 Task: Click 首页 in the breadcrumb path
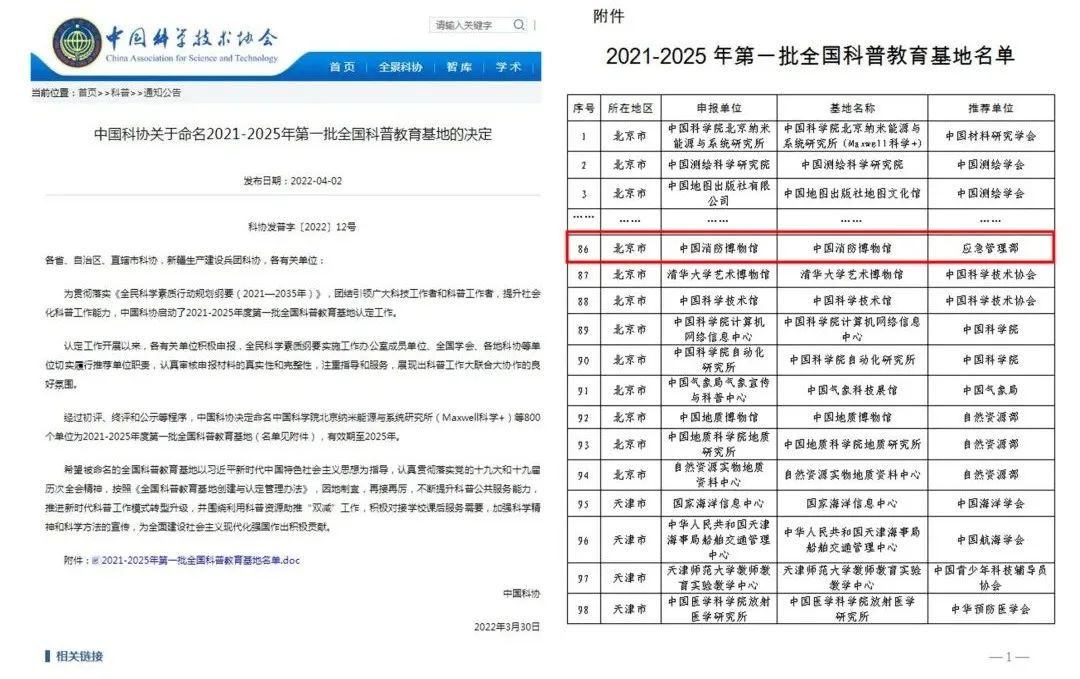coord(88,93)
